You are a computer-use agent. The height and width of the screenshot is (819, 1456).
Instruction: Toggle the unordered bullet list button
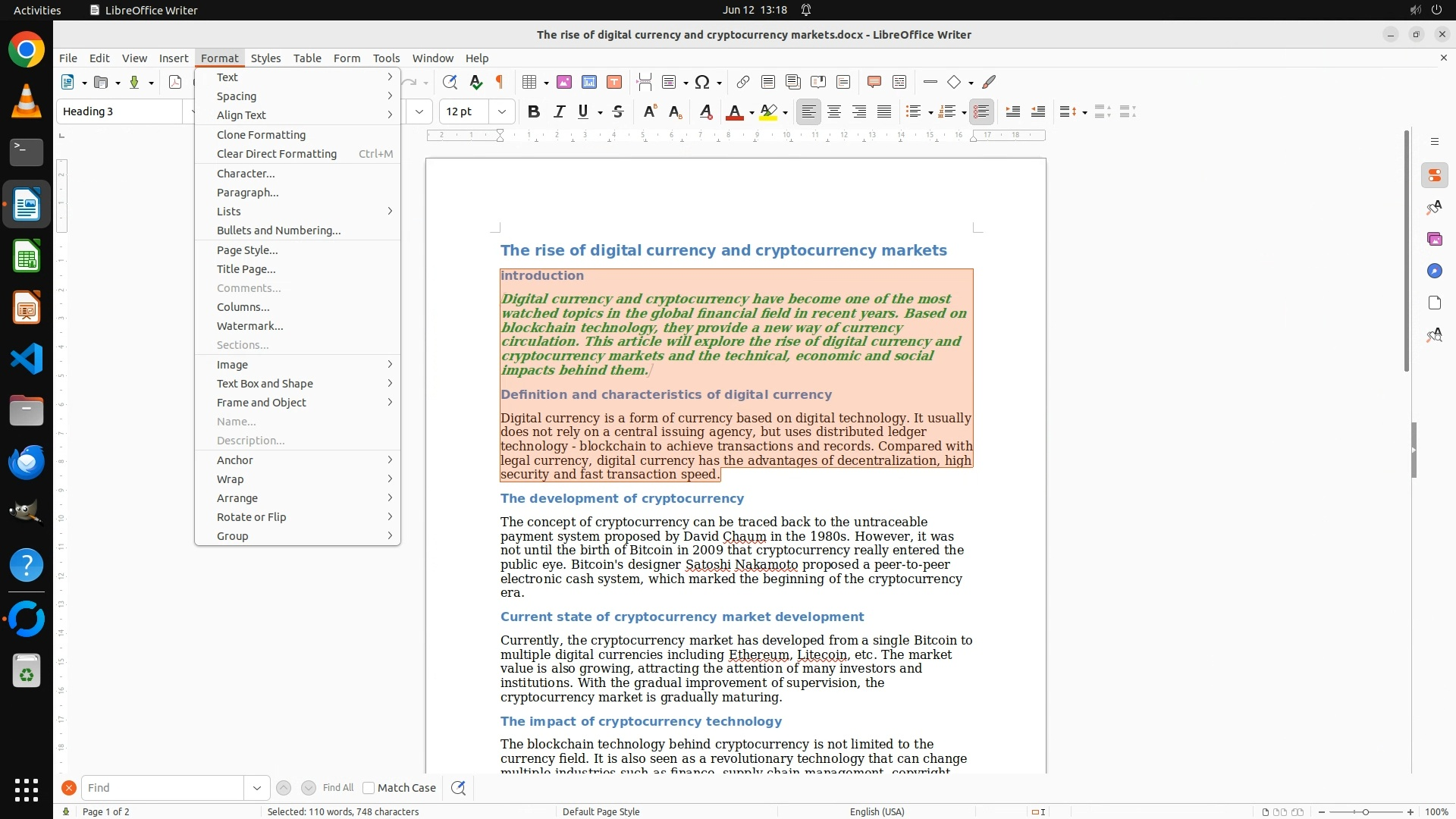coord(913,112)
